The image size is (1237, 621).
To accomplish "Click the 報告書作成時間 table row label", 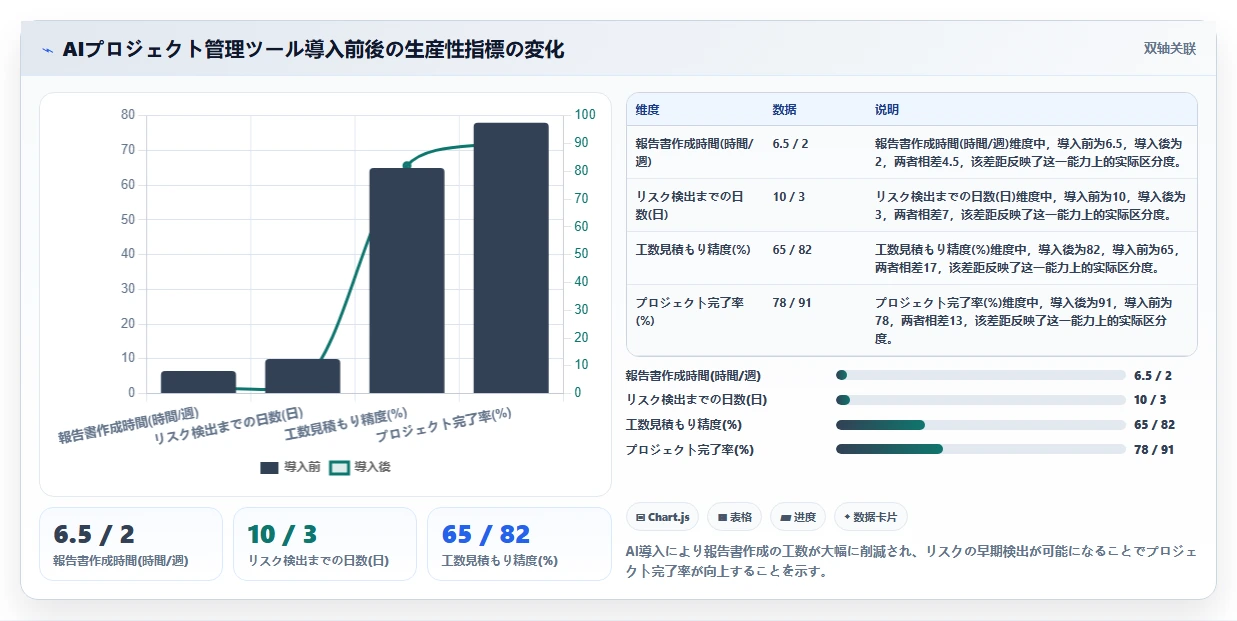I will tap(695, 152).
